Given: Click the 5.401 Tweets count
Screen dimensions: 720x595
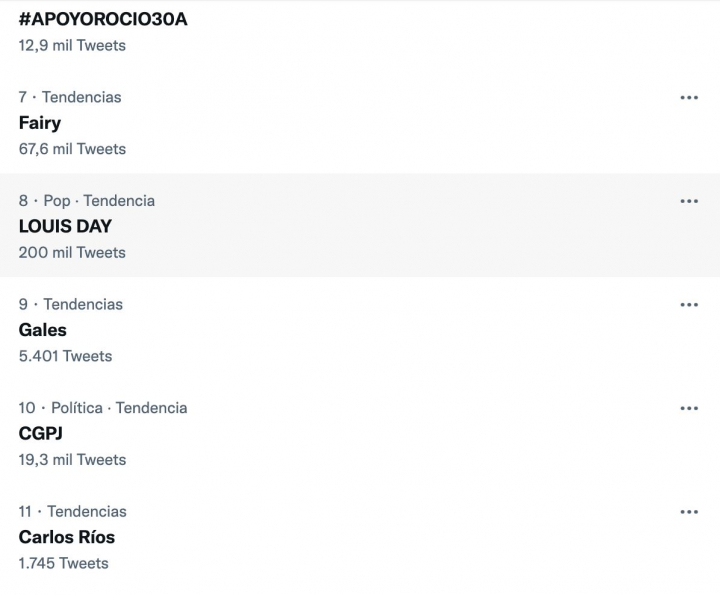Looking at the screenshot, I should [65, 356].
